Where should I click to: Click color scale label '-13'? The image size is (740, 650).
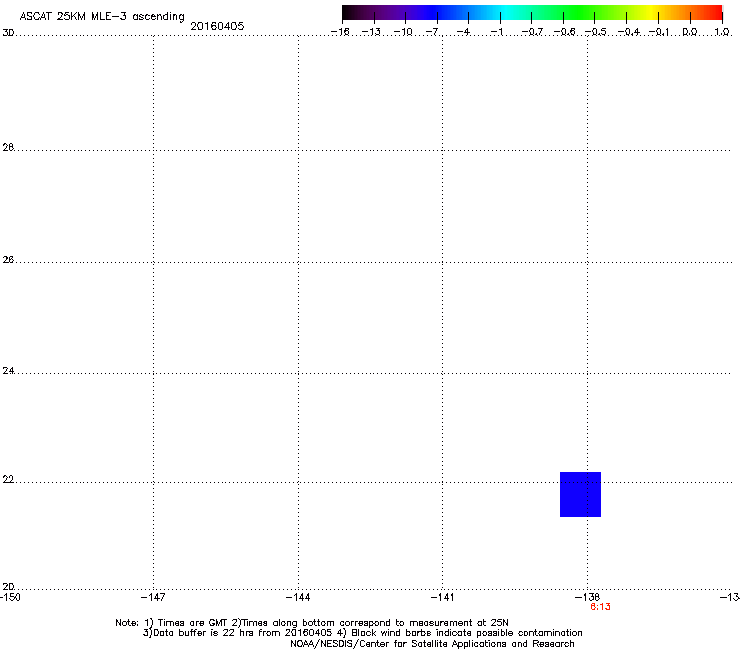pyautogui.click(x=371, y=32)
